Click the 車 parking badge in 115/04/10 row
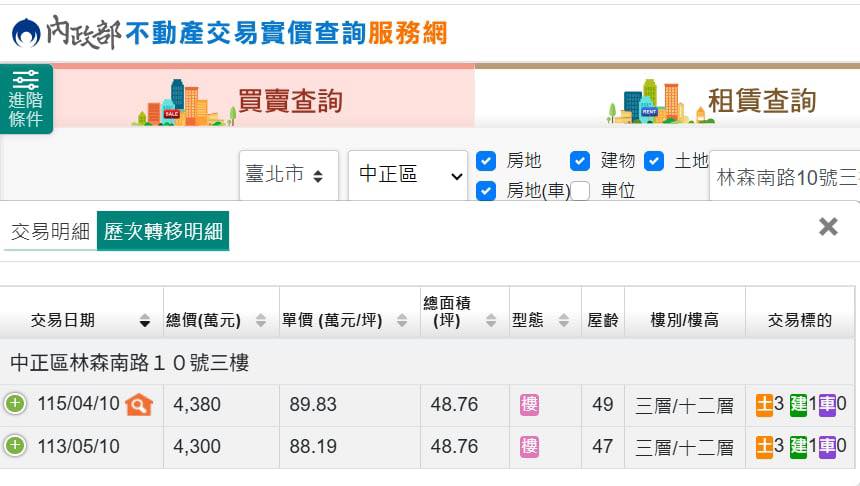Image resolution: width=860 pixels, height=486 pixels. pyautogui.click(x=827, y=405)
